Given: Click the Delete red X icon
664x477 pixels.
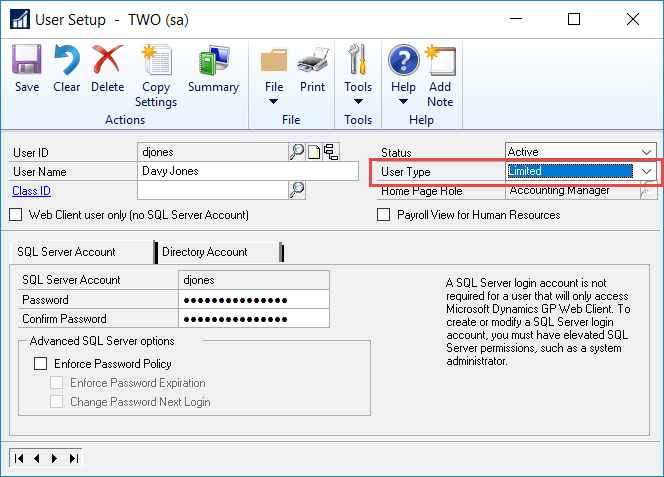Looking at the screenshot, I should (x=107, y=59).
